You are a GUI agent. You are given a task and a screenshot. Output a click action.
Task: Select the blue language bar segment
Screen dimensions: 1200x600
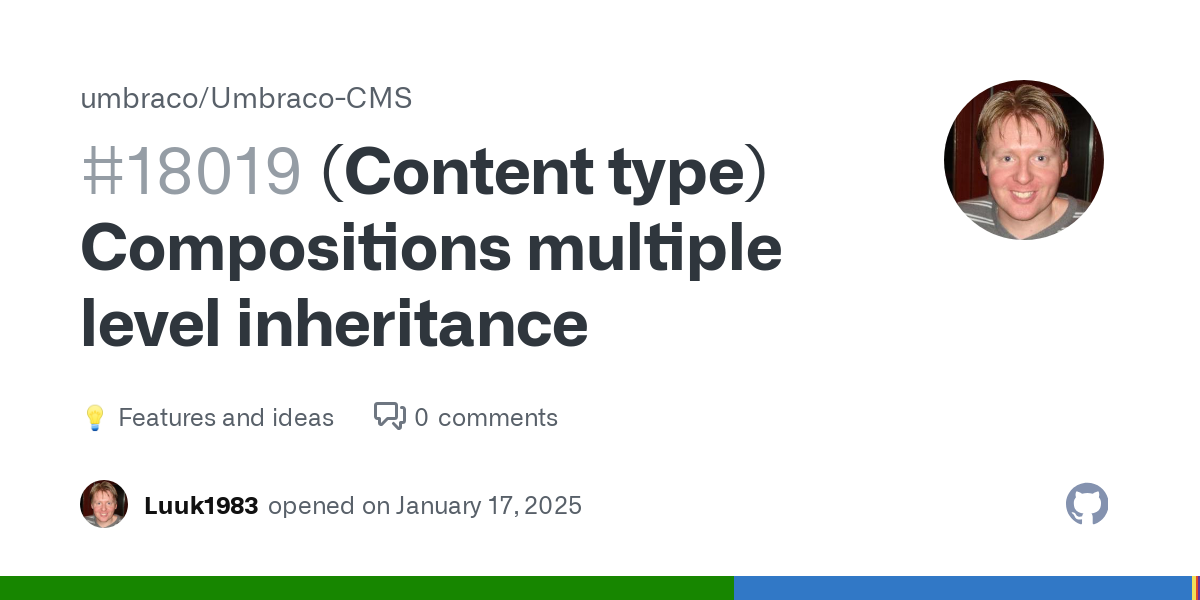click(x=963, y=588)
